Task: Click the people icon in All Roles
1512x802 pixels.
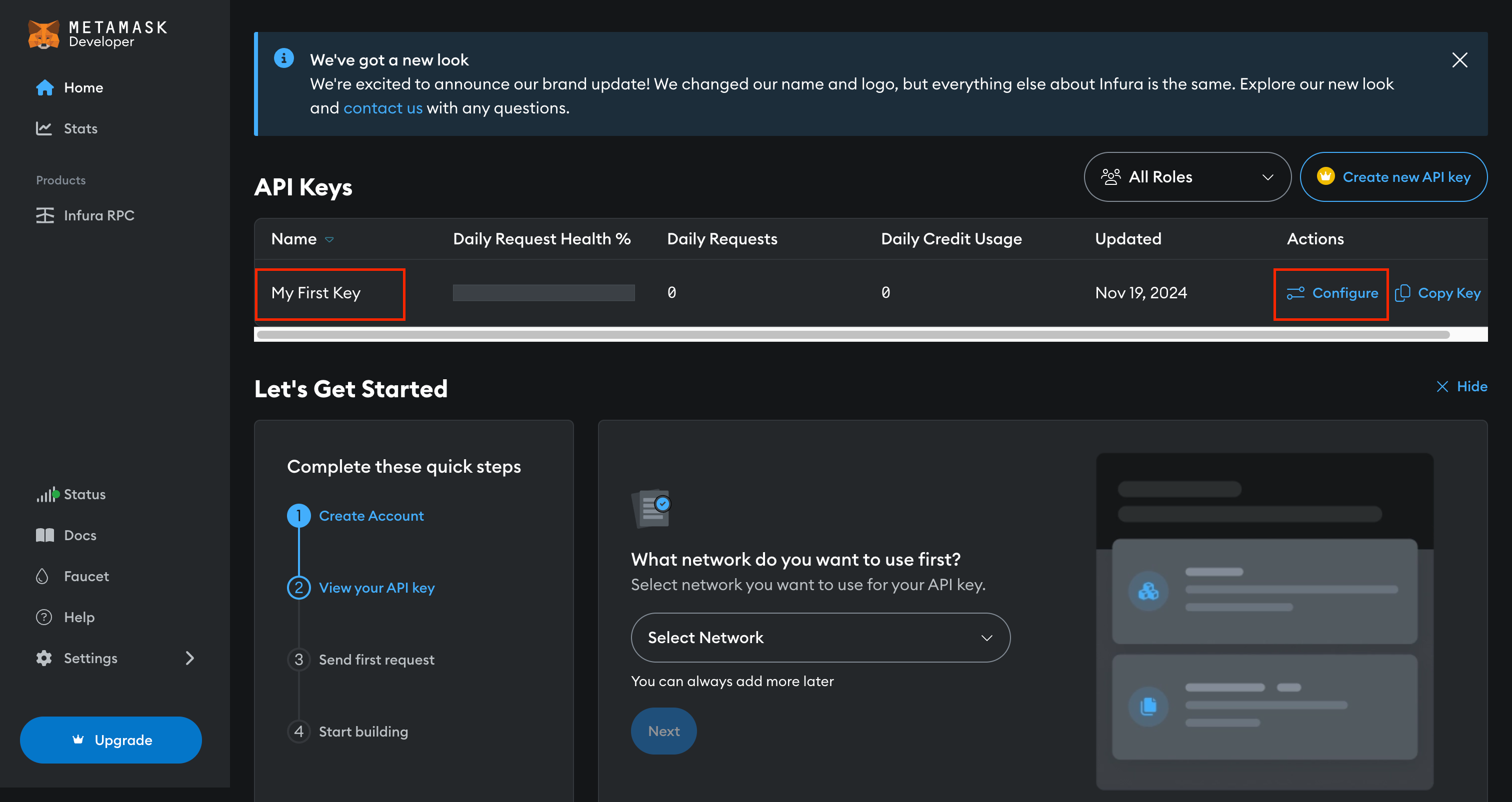Action: pos(1110,176)
